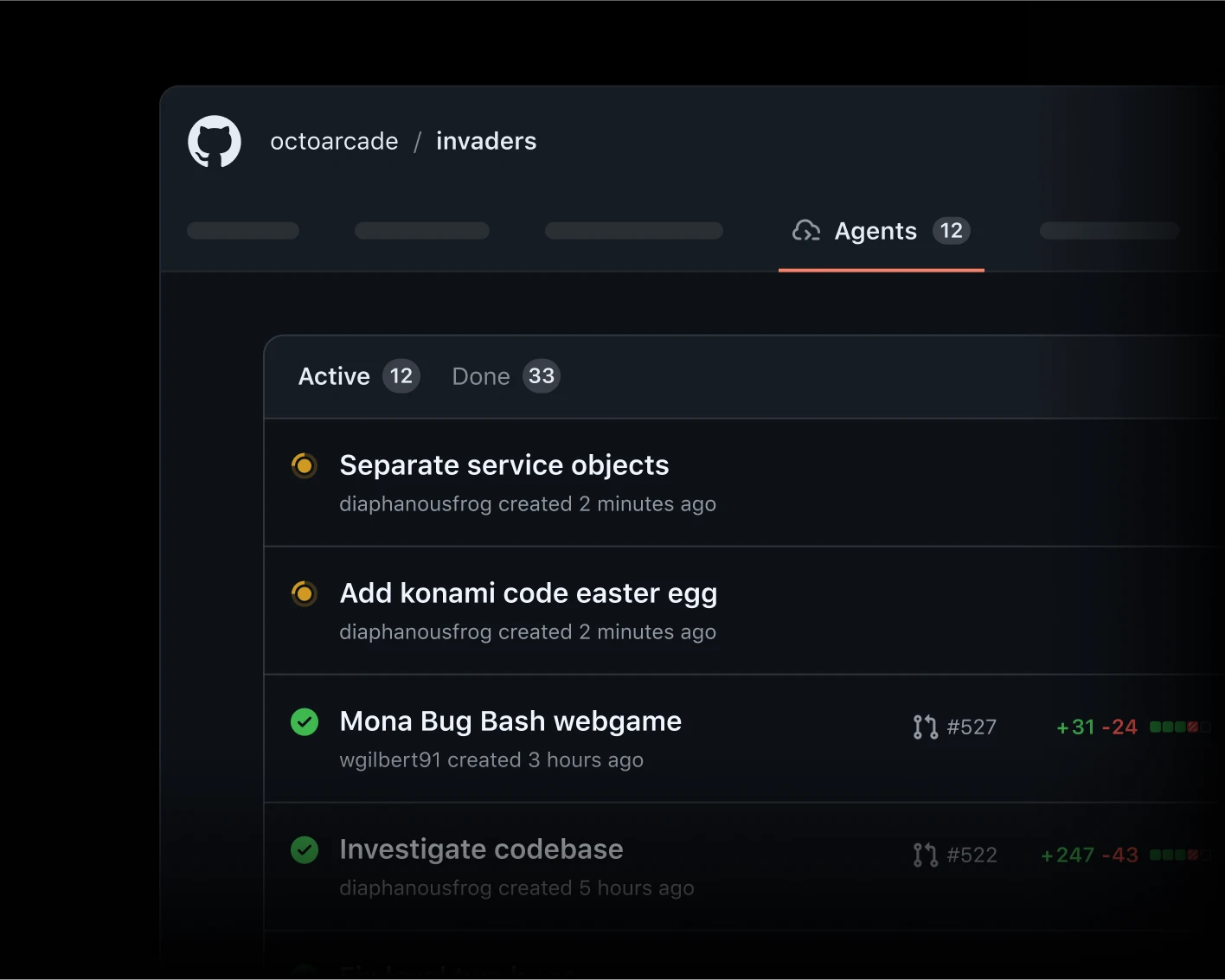Click the completed status icon for Investigate codebase
This screenshot has width=1225, height=980.
tap(304, 849)
